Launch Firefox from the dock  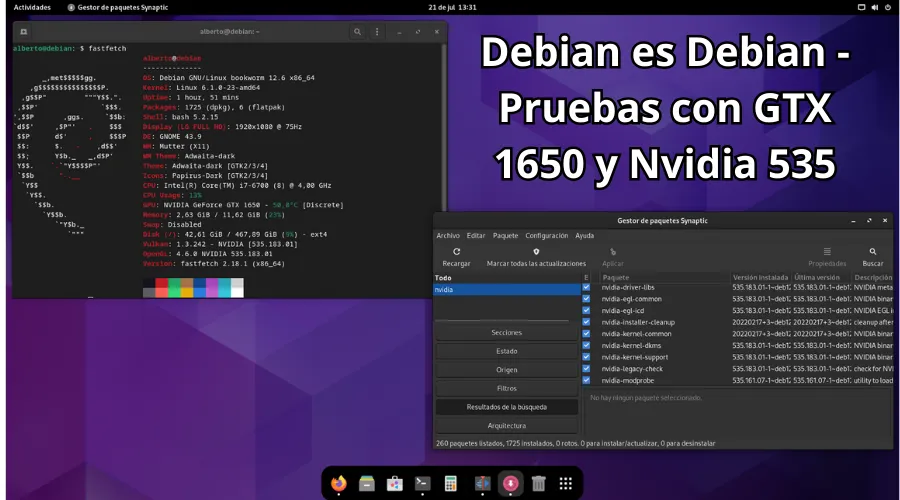coord(339,483)
